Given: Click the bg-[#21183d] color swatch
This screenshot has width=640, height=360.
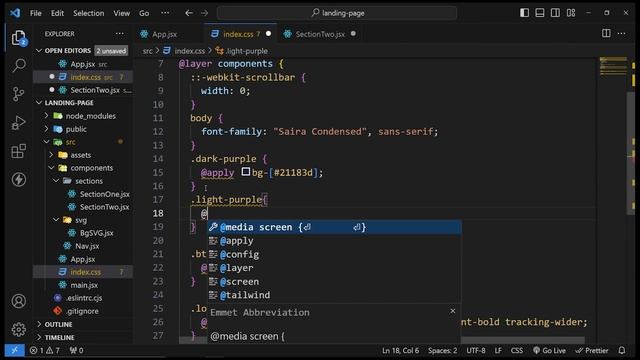Looking at the screenshot, I should 246,172.
